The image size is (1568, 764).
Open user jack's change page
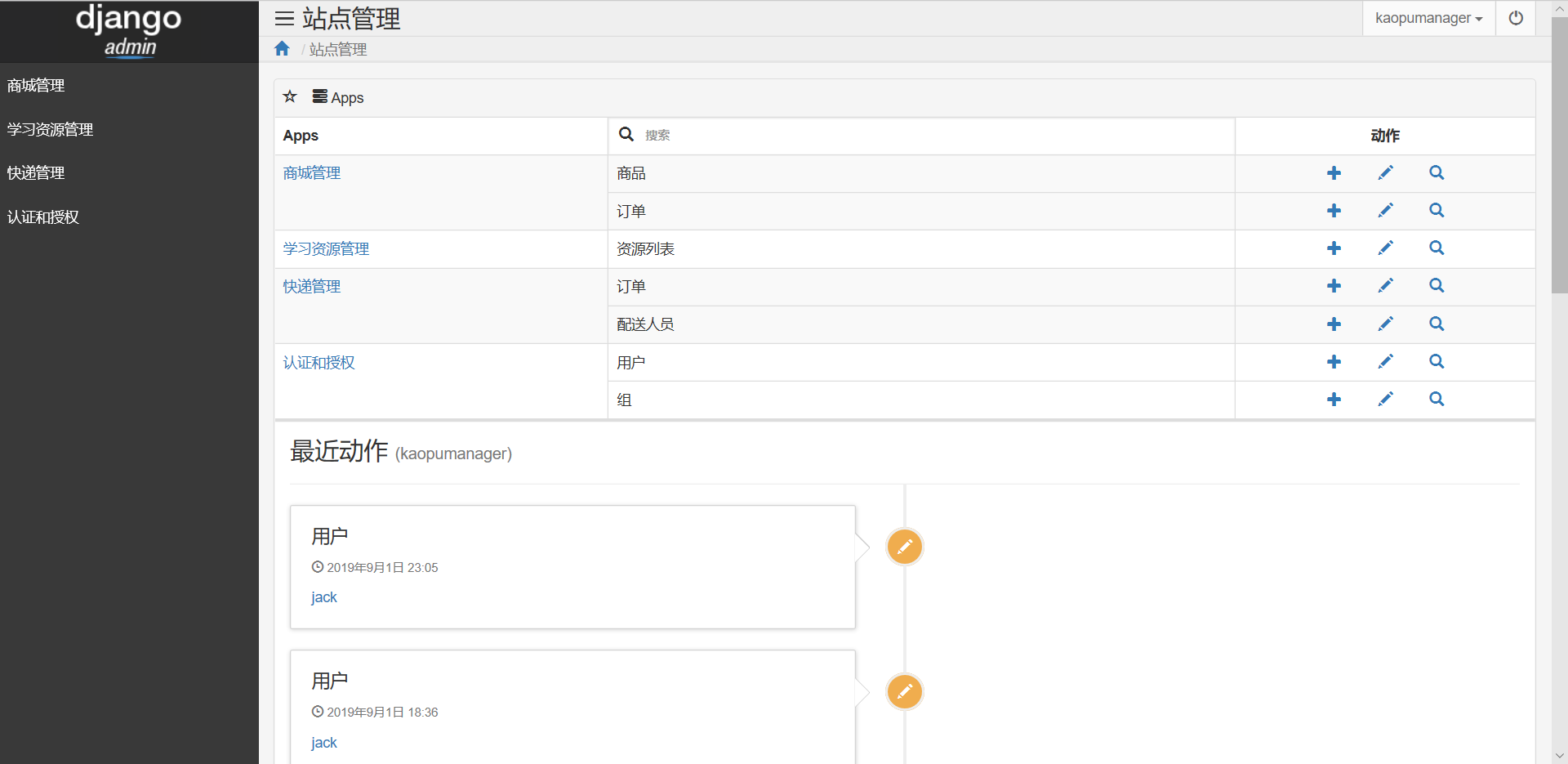(x=323, y=596)
